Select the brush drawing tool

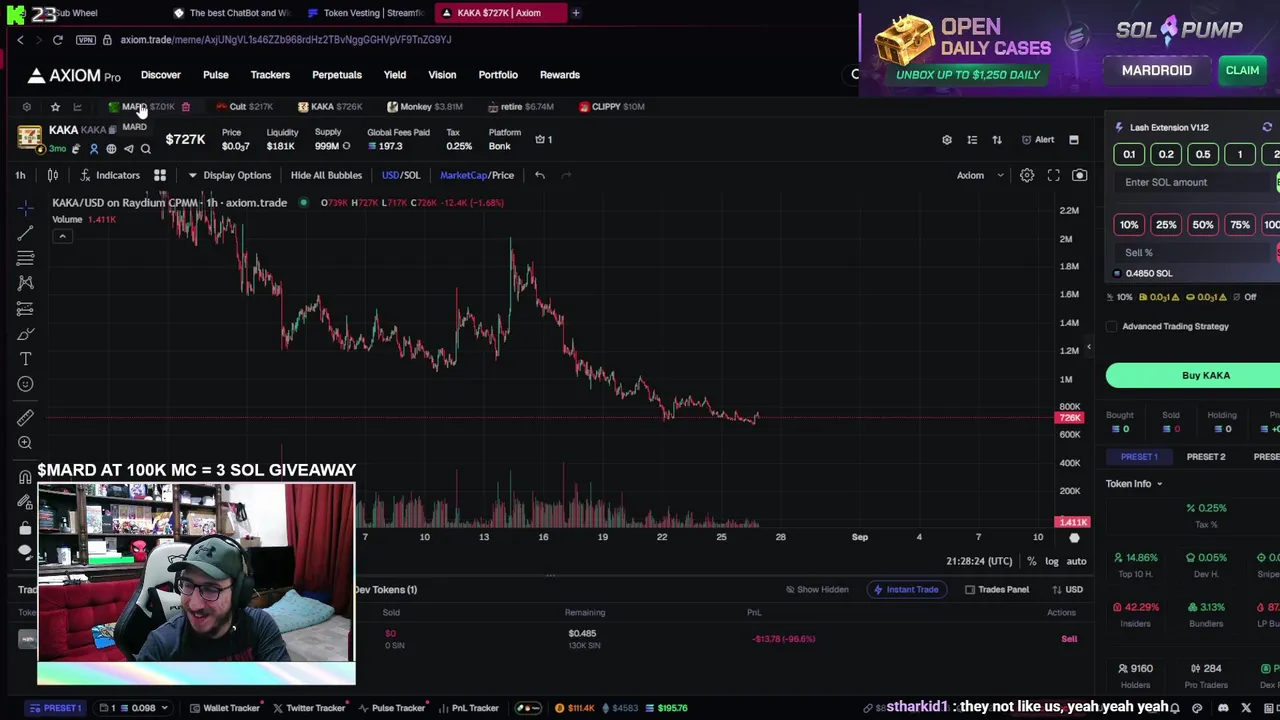click(x=26, y=333)
